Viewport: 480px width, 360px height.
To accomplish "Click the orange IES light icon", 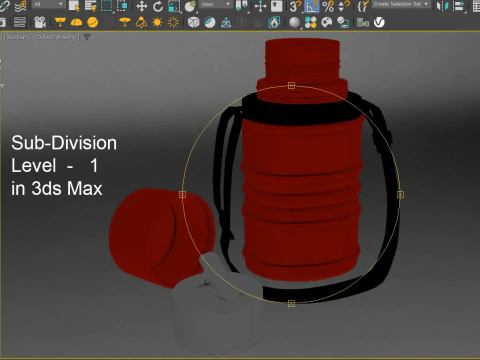I will [141, 22].
